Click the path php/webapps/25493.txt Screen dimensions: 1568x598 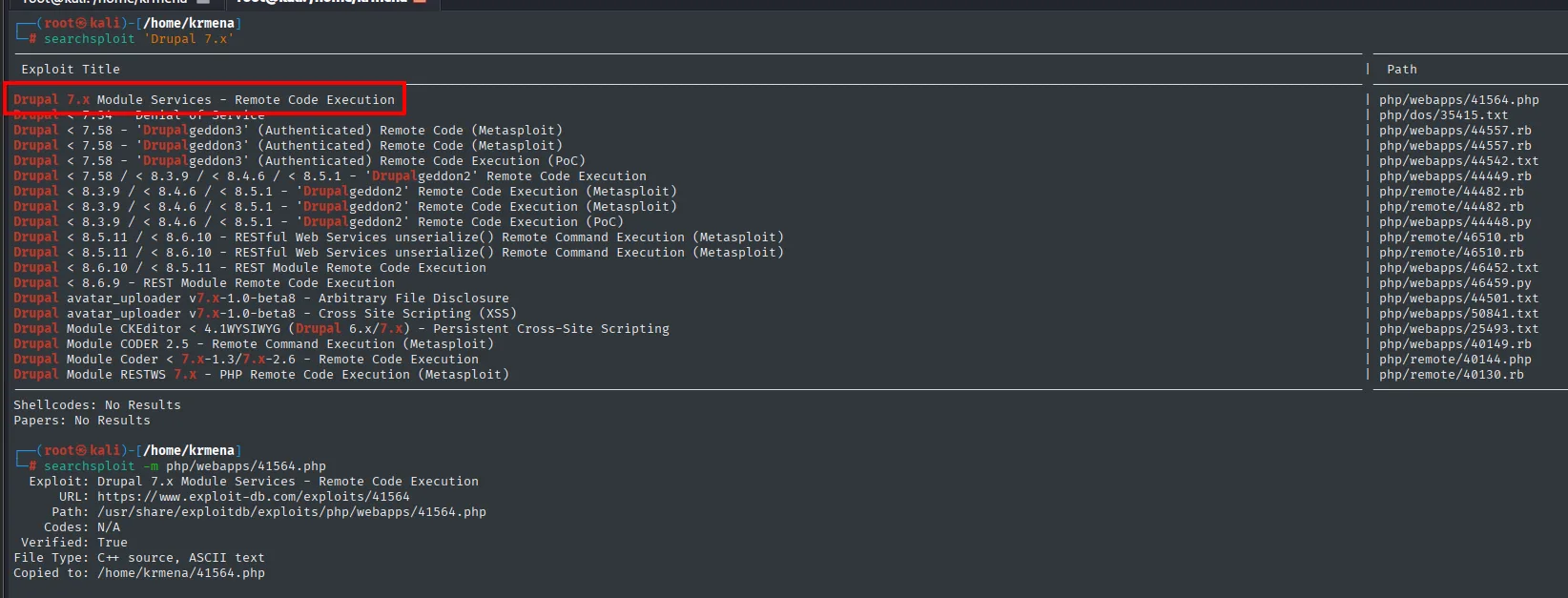click(x=1458, y=329)
